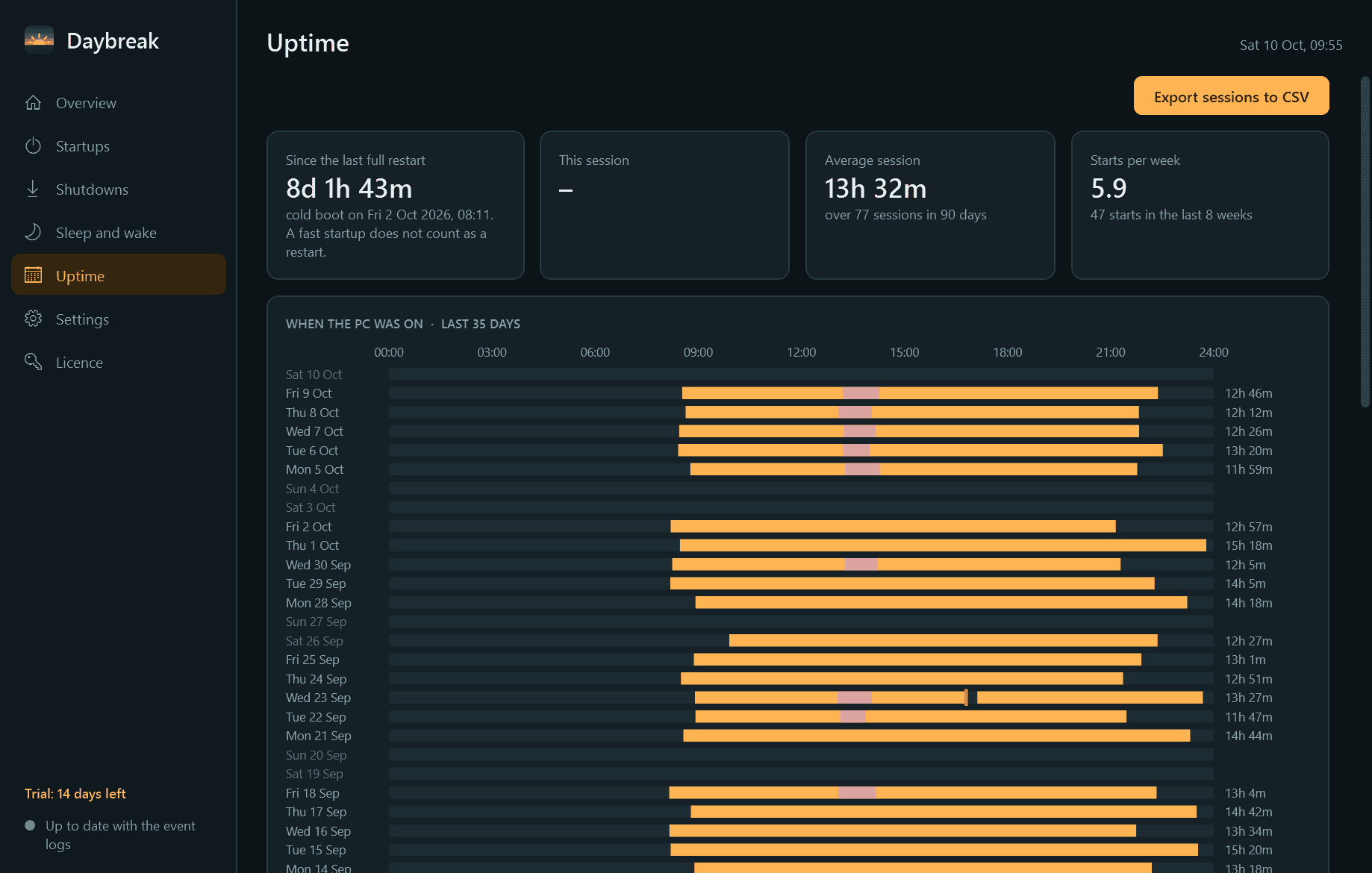
Task: Open Shutdowns in the sidebar
Action: pyautogui.click(x=119, y=190)
